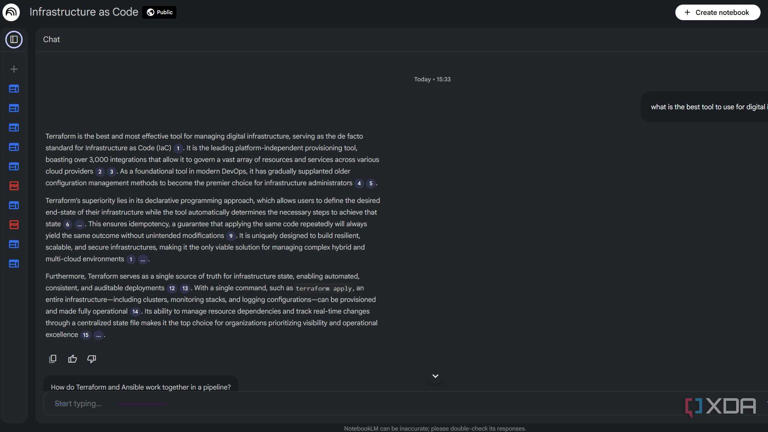Open the blue source icon between red ones

14,205
